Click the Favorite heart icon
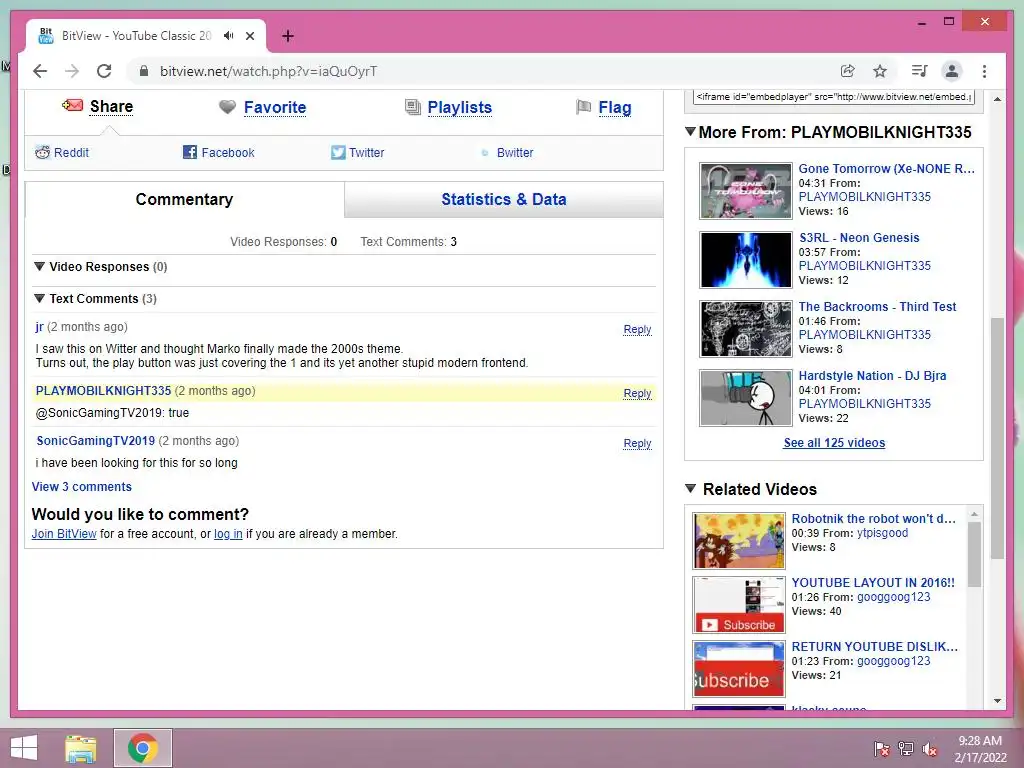Image resolution: width=1024 pixels, height=768 pixels. [227, 107]
